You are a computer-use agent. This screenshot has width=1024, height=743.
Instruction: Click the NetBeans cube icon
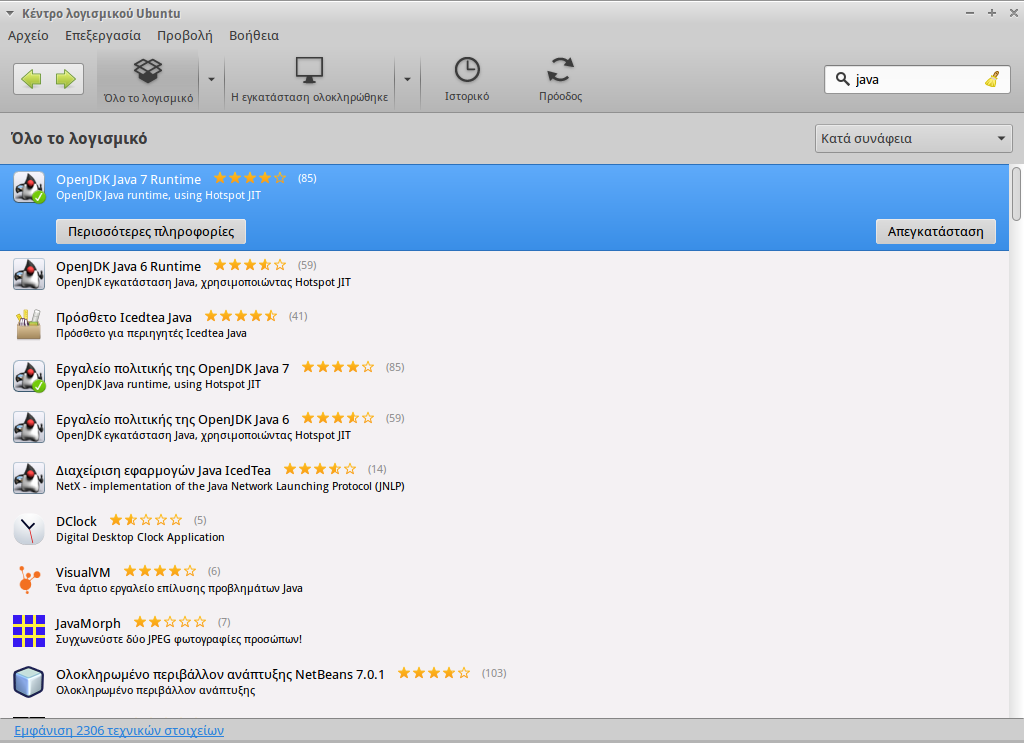coord(29,682)
